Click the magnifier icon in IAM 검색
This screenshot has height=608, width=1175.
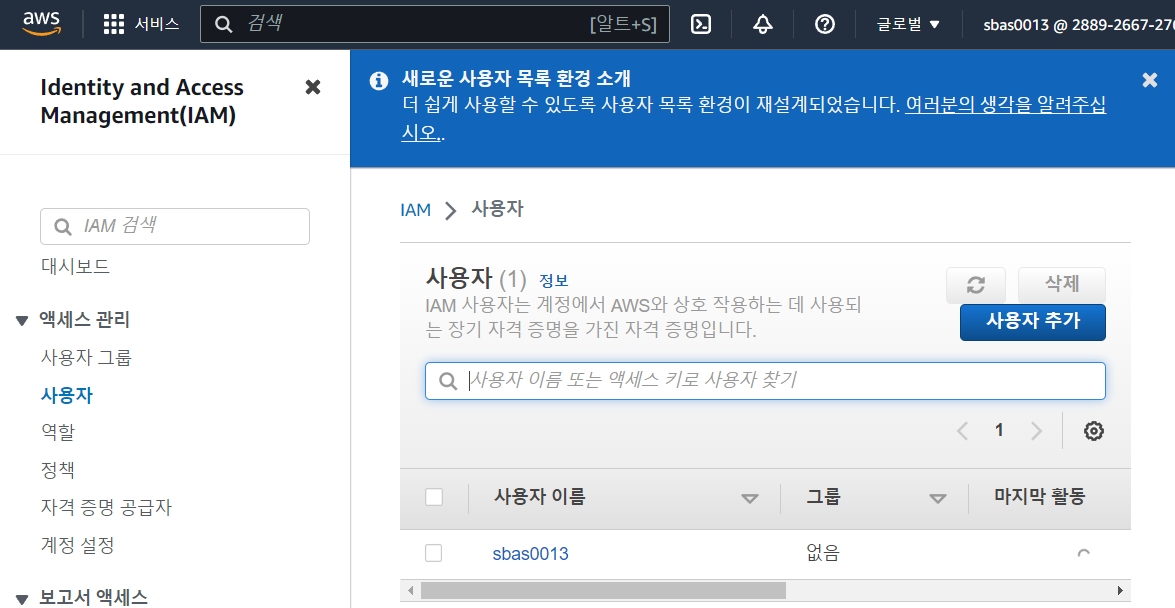(x=63, y=226)
